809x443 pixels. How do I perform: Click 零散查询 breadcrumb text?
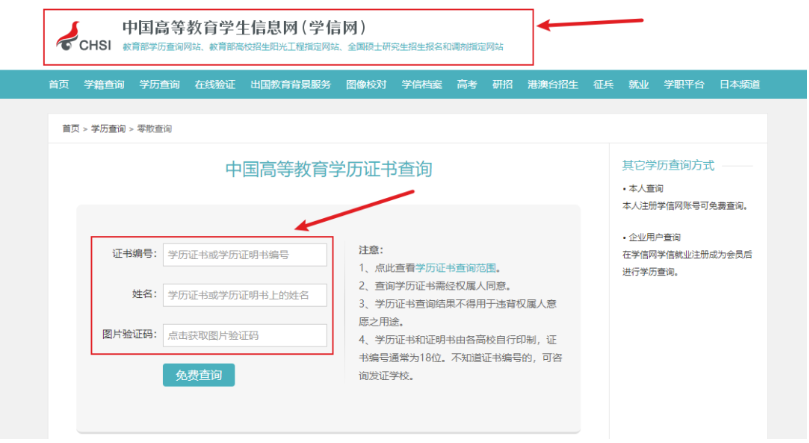154,129
